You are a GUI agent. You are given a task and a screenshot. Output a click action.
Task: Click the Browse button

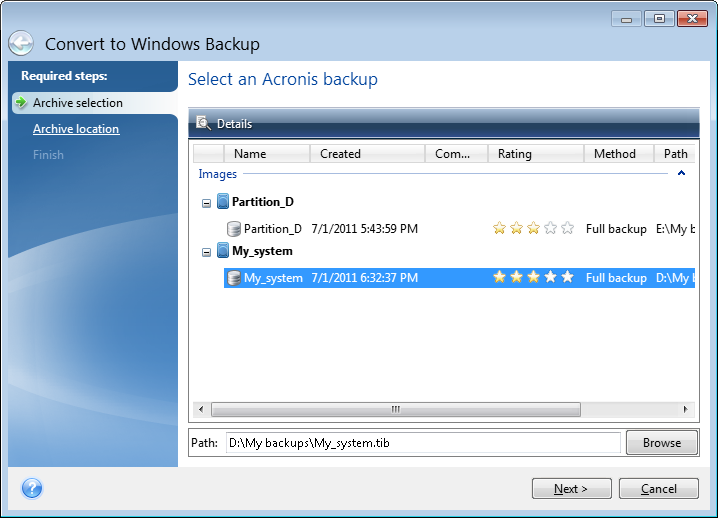[x=662, y=442]
